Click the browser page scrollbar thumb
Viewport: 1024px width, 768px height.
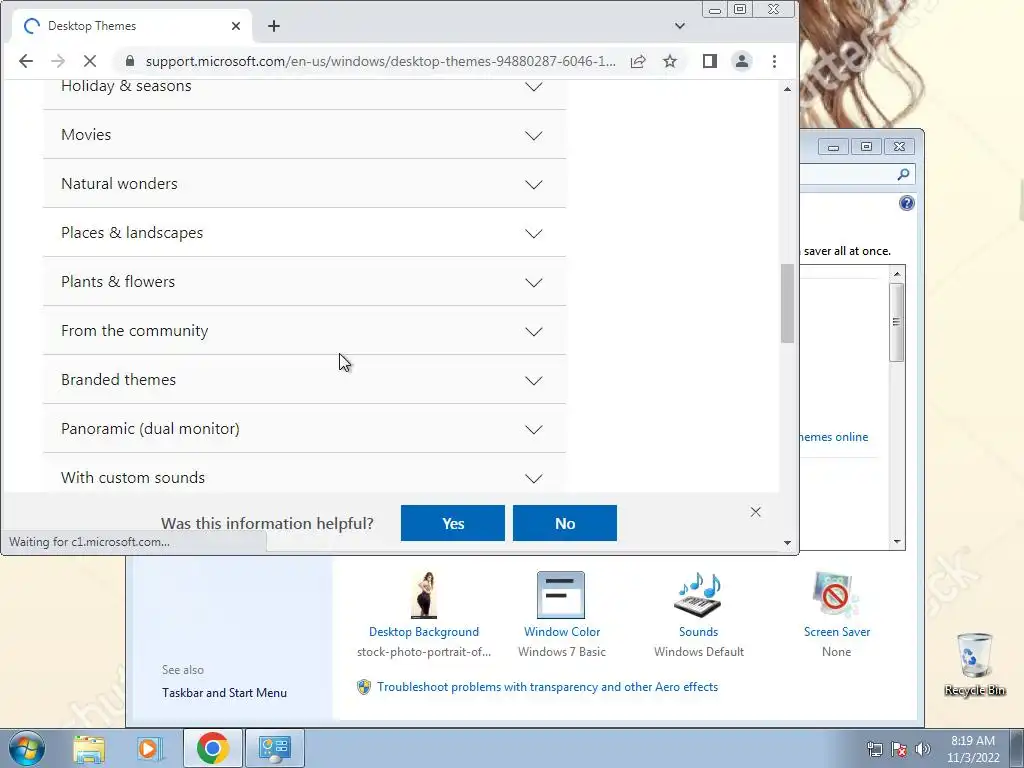pyautogui.click(x=788, y=303)
